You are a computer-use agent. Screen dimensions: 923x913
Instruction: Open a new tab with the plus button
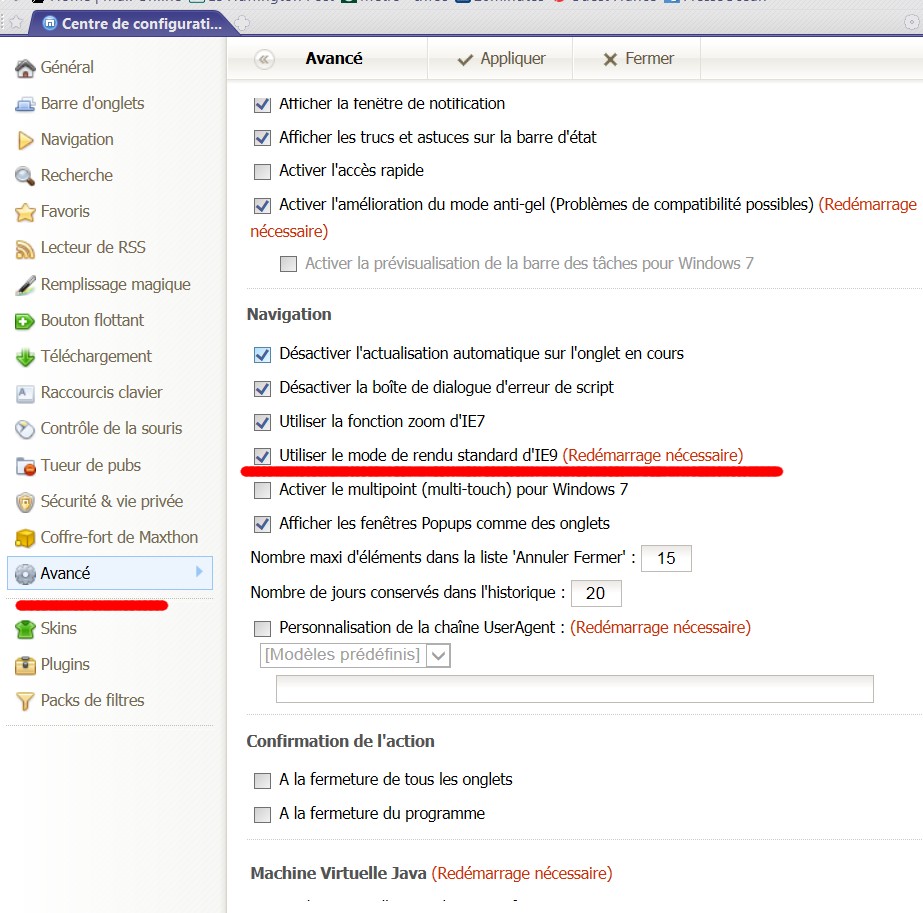242,24
